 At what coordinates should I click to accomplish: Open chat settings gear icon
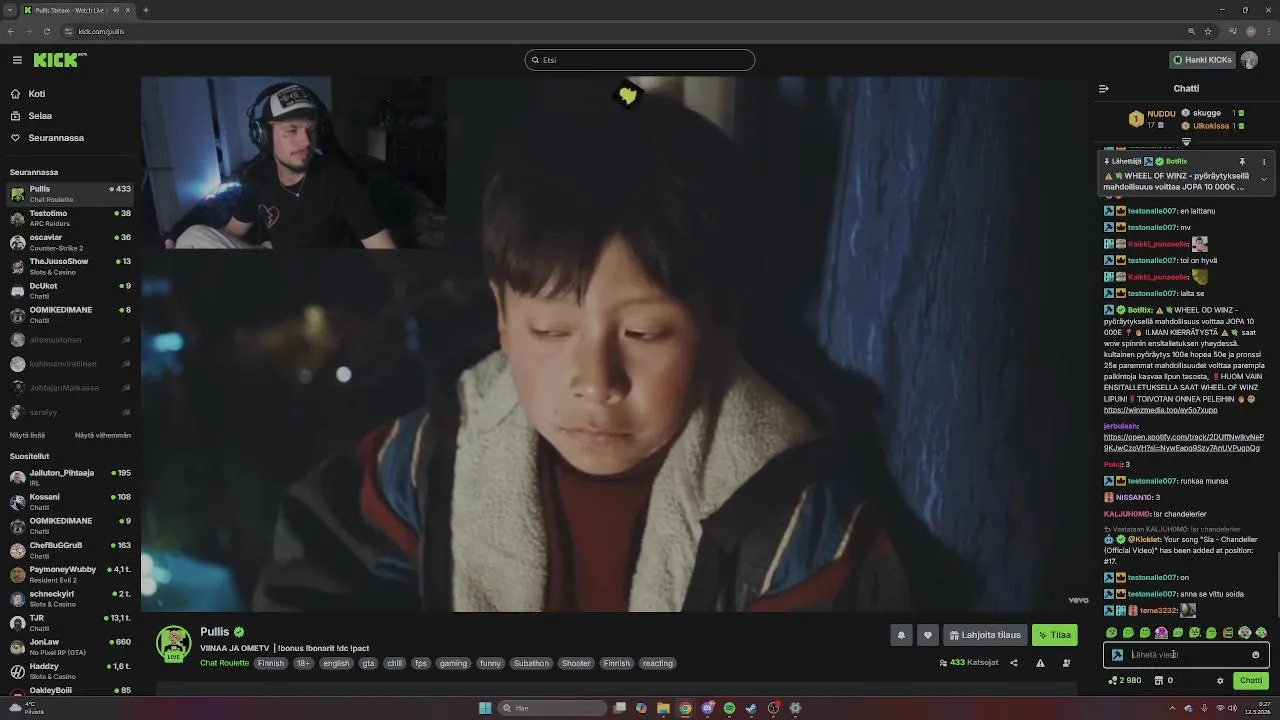pyautogui.click(x=1220, y=680)
